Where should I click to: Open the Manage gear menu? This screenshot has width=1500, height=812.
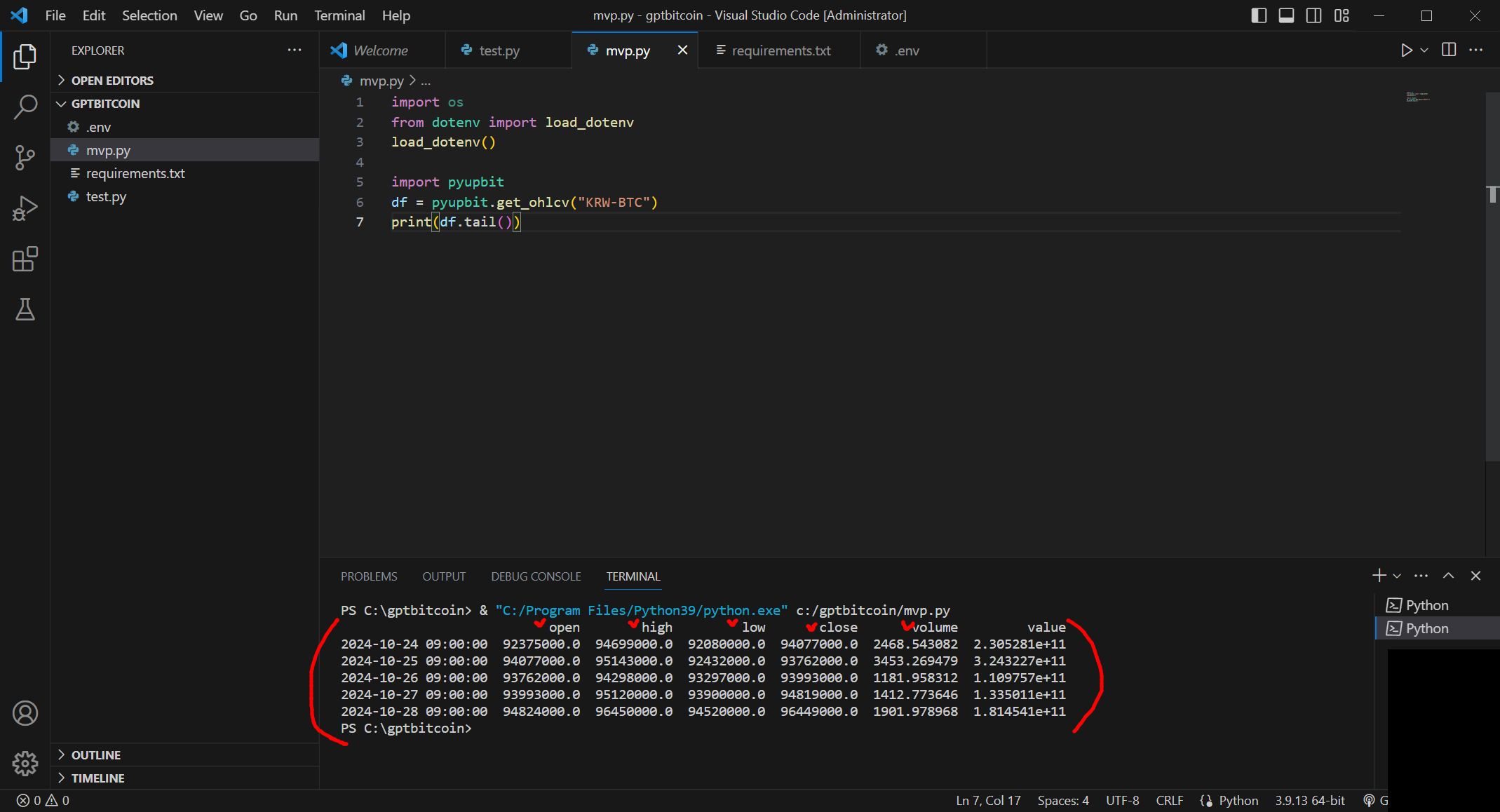click(x=25, y=764)
